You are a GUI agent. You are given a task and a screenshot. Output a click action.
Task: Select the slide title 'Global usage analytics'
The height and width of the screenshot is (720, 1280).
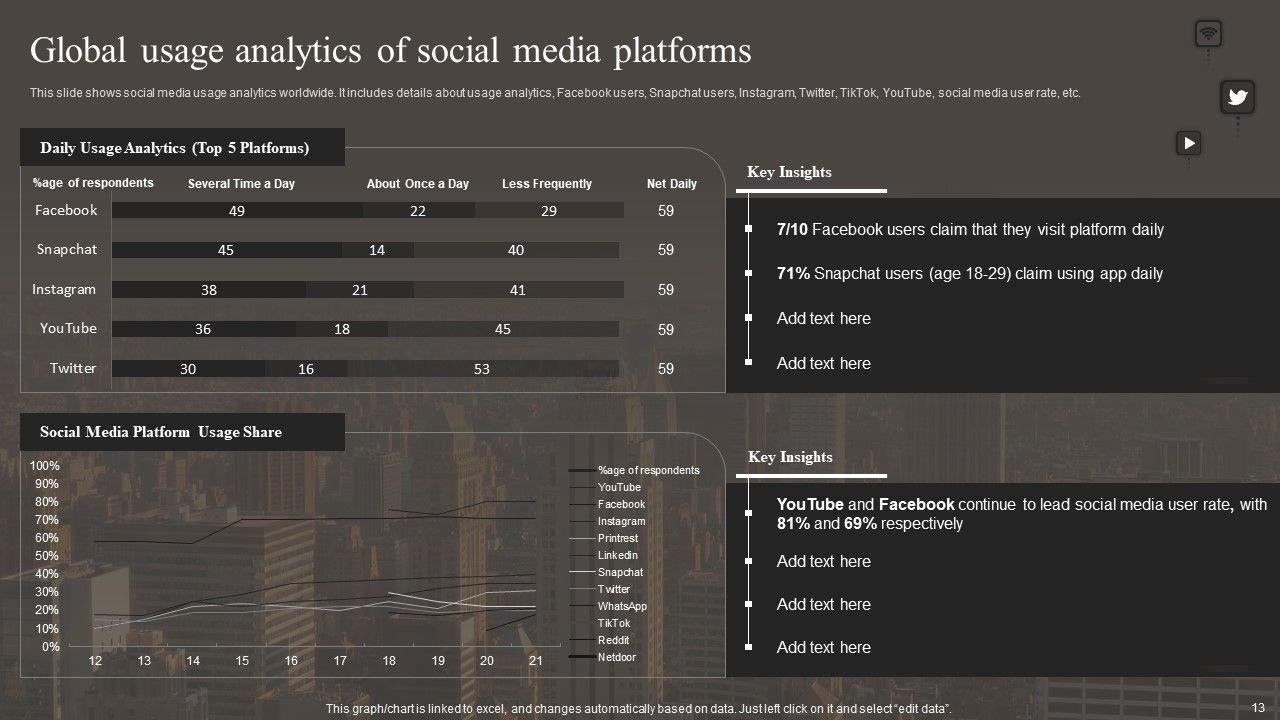(x=390, y=50)
